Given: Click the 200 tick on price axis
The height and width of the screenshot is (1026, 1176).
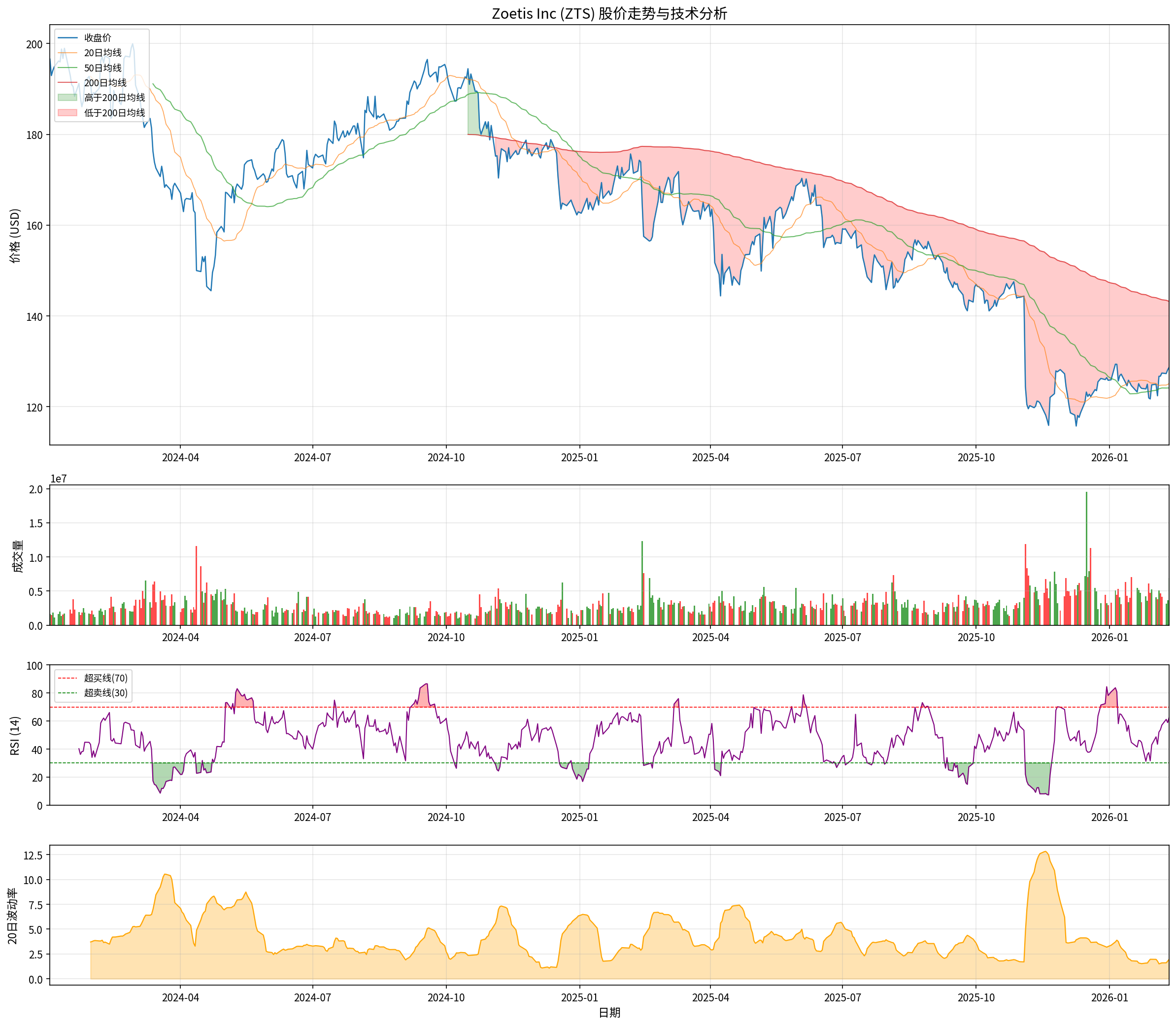Looking at the screenshot, I should point(34,44).
